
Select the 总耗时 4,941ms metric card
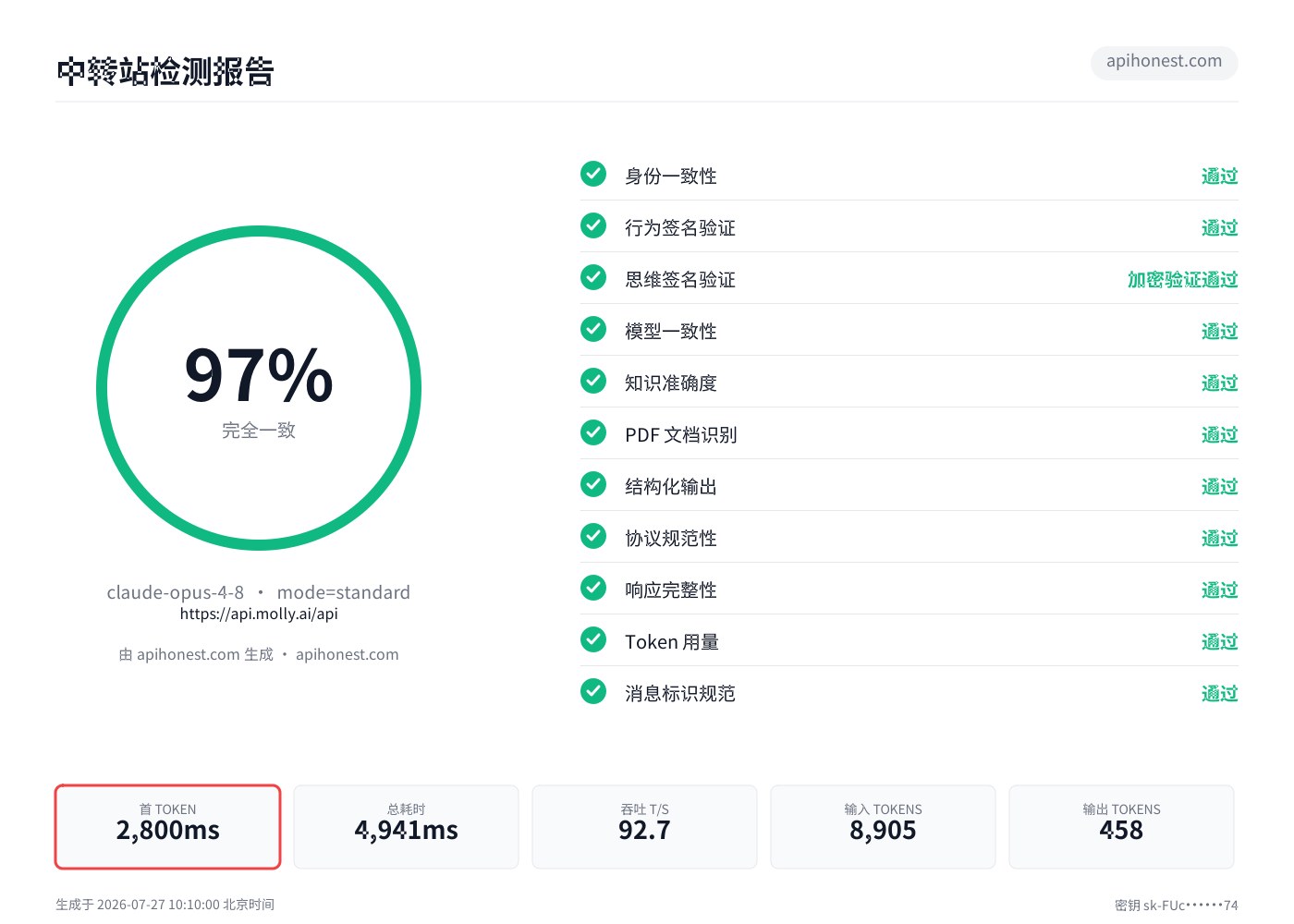pyautogui.click(x=406, y=827)
